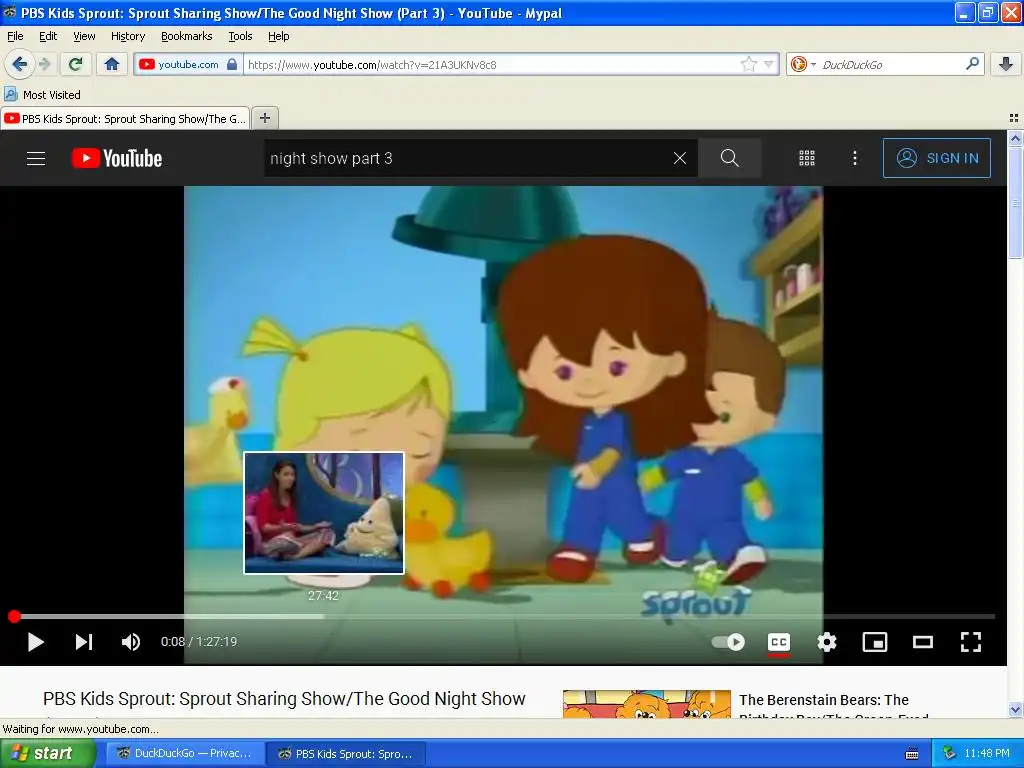This screenshot has height=768, width=1024.
Task: Mute the video volume
Action: tap(131, 642)
